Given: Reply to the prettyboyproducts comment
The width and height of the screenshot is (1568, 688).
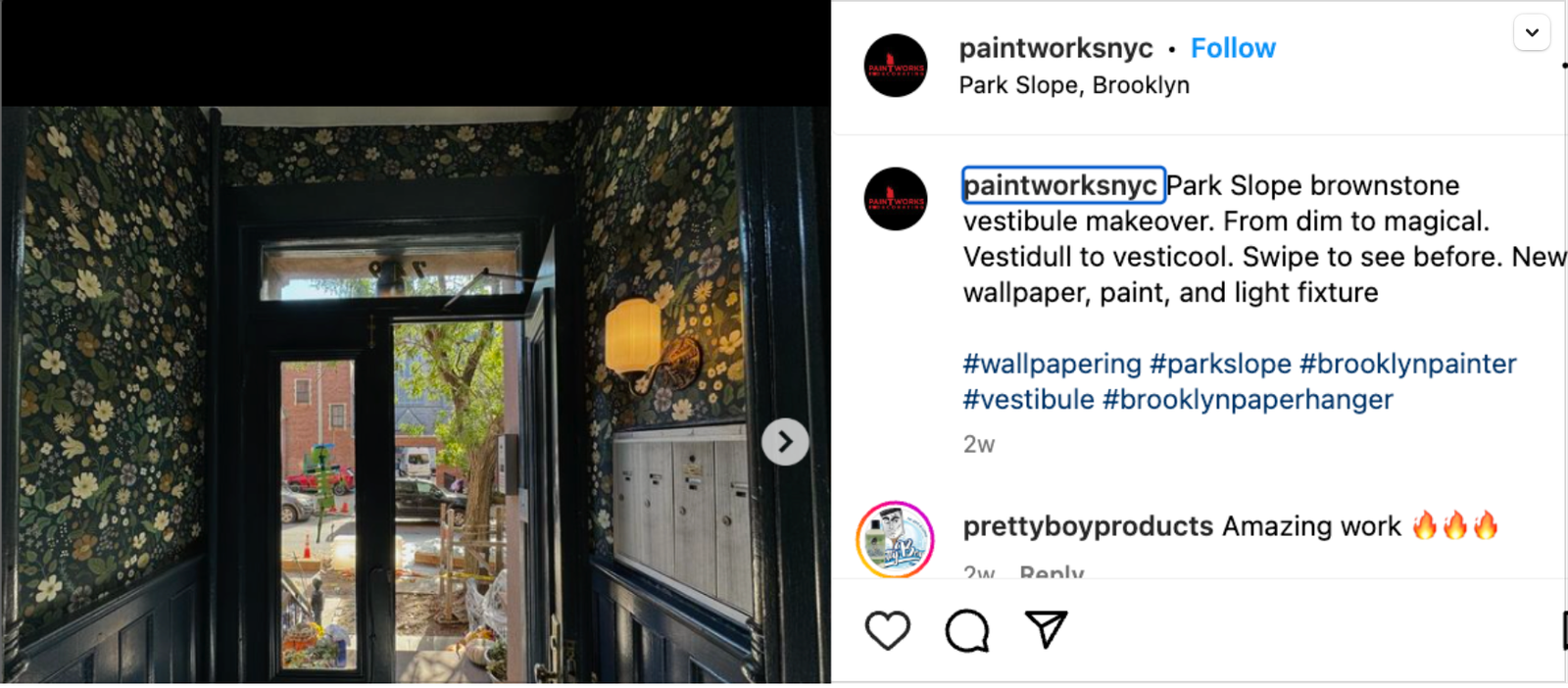Looking at the screenshot, I should (1052, 571).
